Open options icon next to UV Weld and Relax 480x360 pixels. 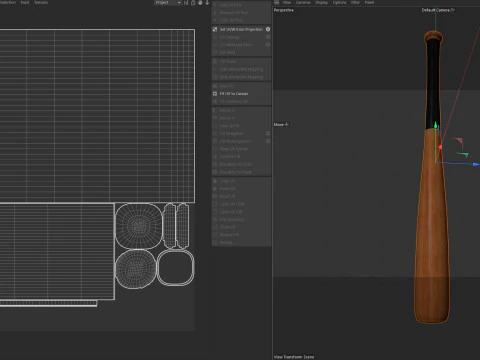pos(268,45)
